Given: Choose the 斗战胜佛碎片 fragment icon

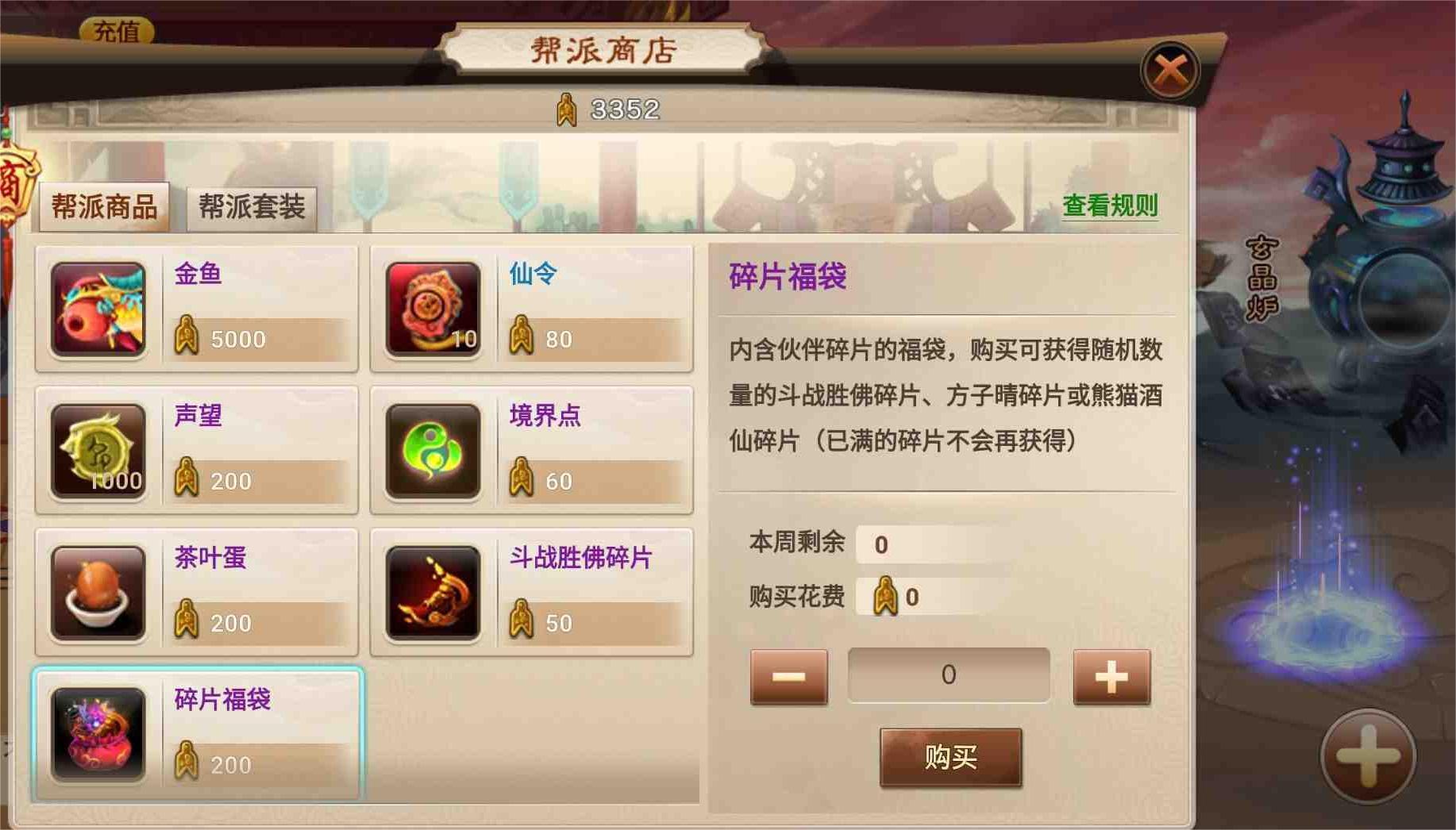Looking at the screenshot, I should tap(433, 593).
